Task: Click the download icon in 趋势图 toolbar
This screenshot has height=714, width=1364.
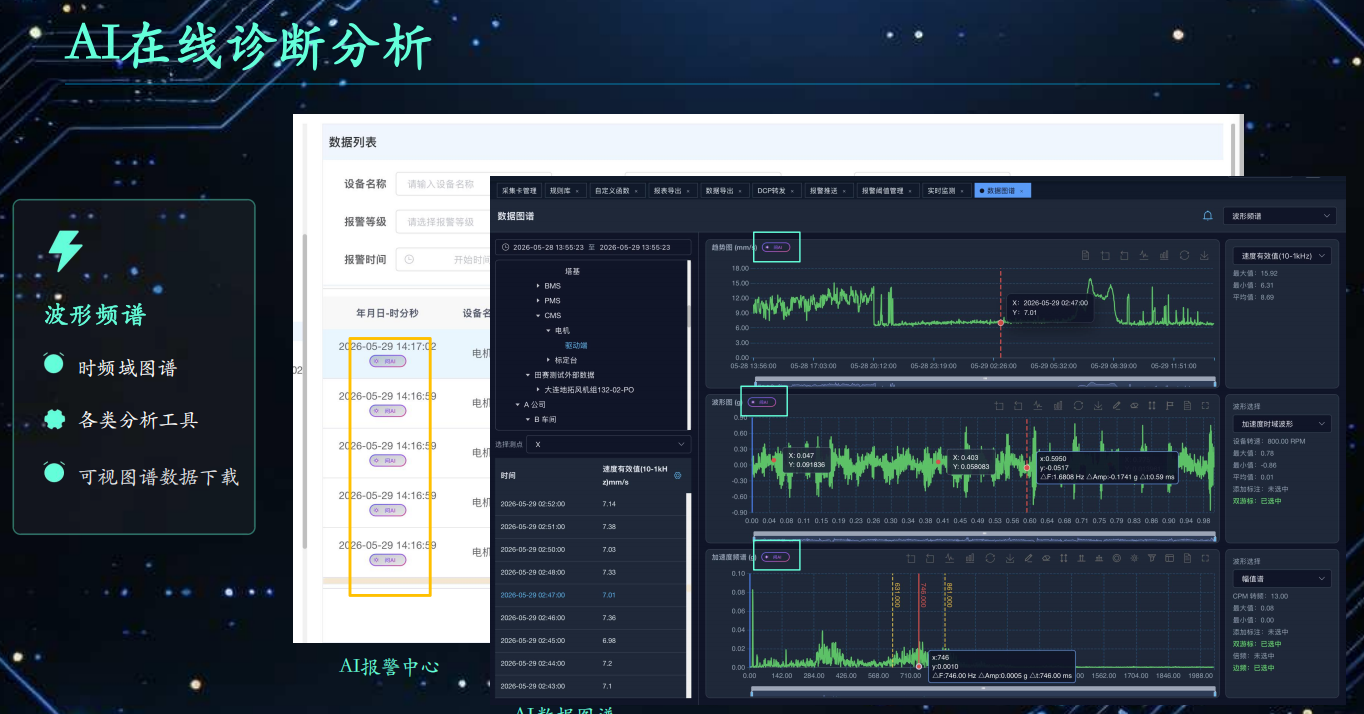Action: pyautogui.click(x=1204, y=255)
